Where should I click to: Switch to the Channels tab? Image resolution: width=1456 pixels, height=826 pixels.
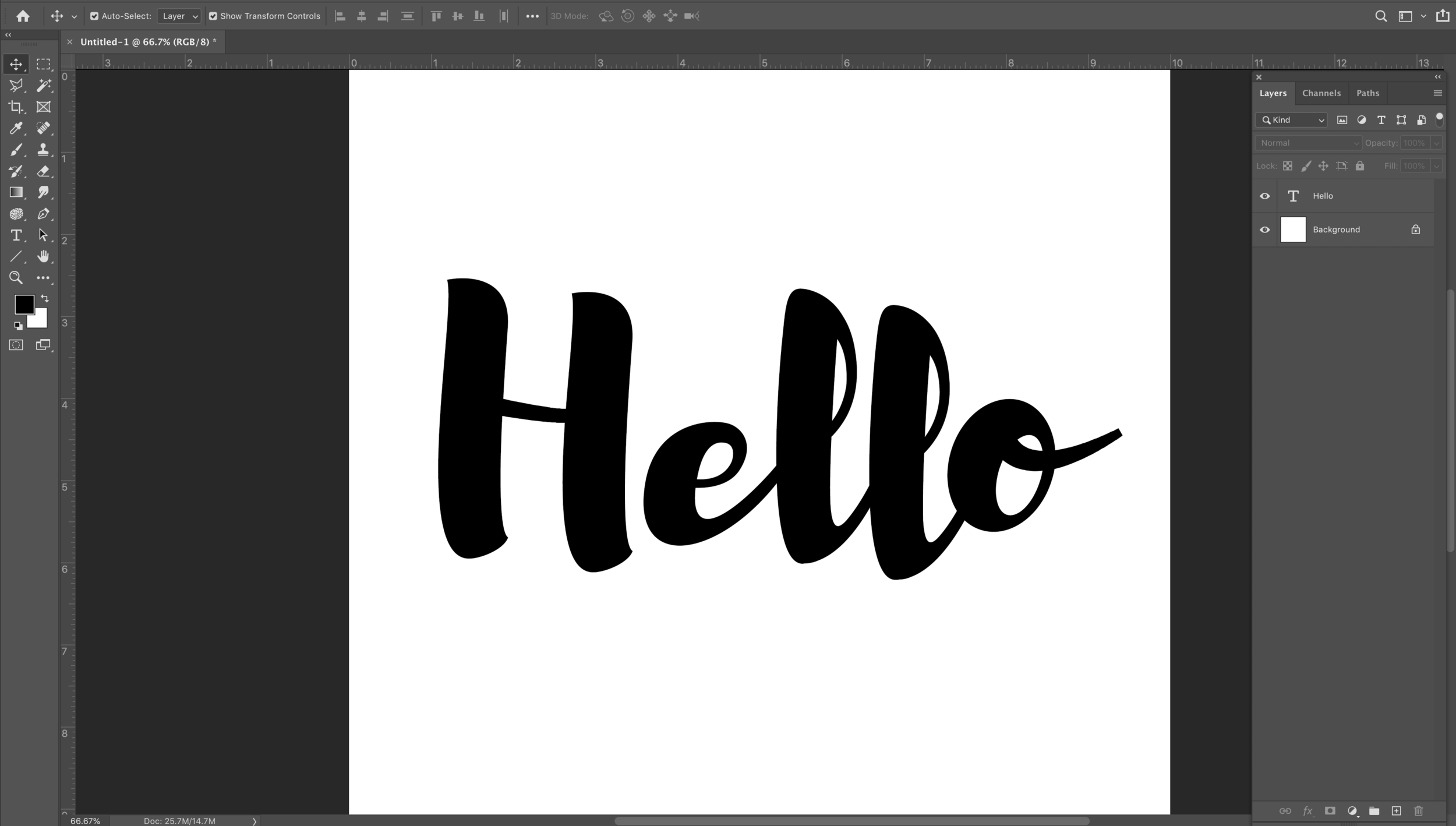(1321, 93)
